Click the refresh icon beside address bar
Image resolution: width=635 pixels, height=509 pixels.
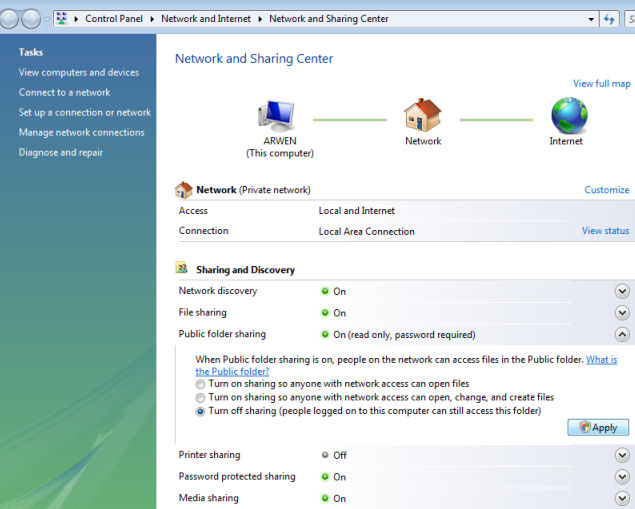click(609, 19)
